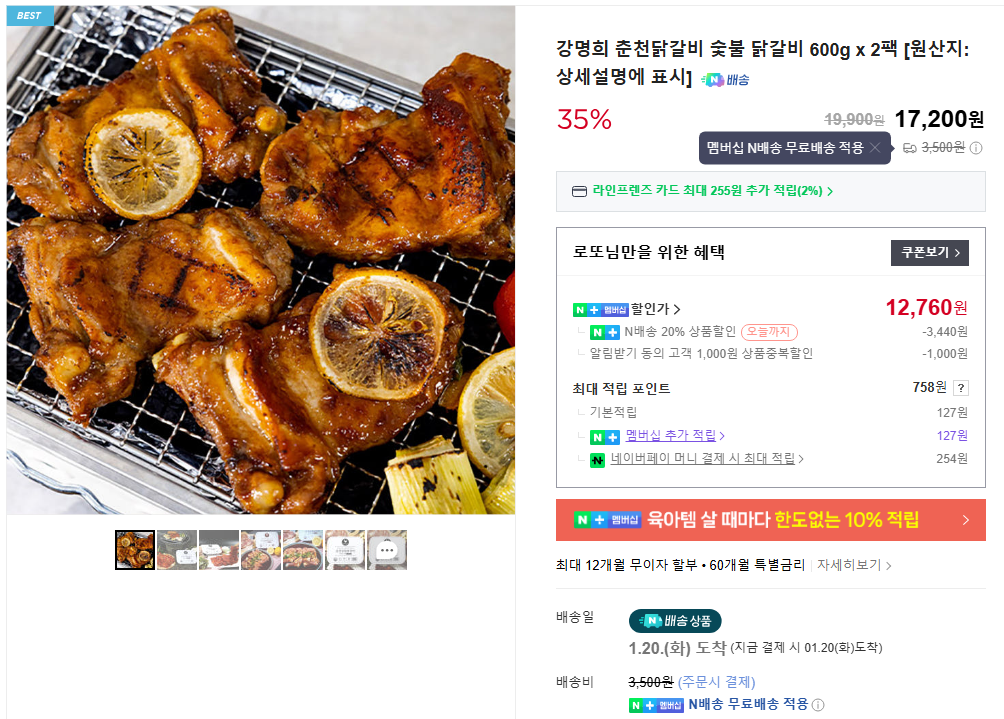This screenshot has width=1004, height=719.
Task: Click the question mark beside 758원 points
Action: pyautogui.click(x=959, y=387)
